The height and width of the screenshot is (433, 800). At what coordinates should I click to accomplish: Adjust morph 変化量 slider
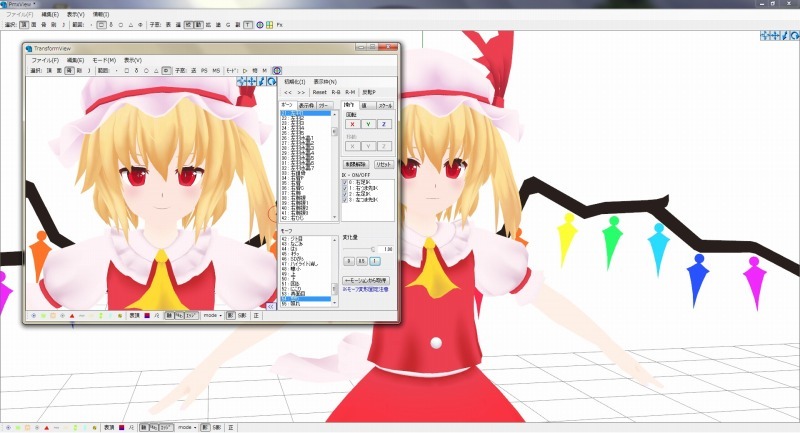359,249
